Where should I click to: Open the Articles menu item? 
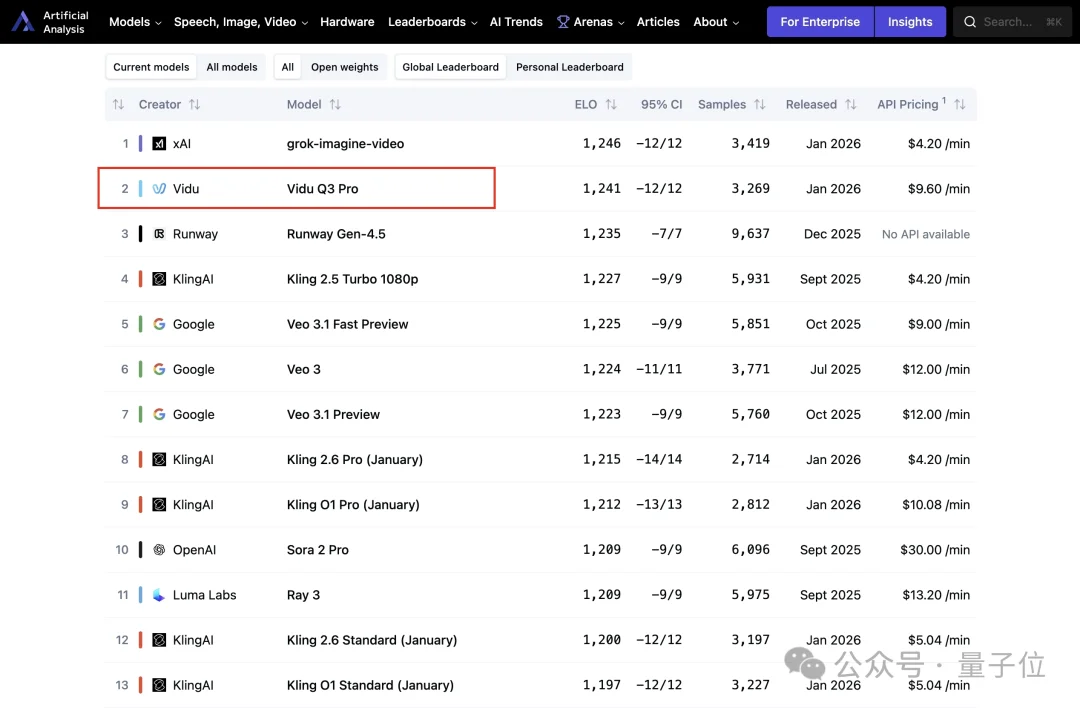tap(658, 22)
